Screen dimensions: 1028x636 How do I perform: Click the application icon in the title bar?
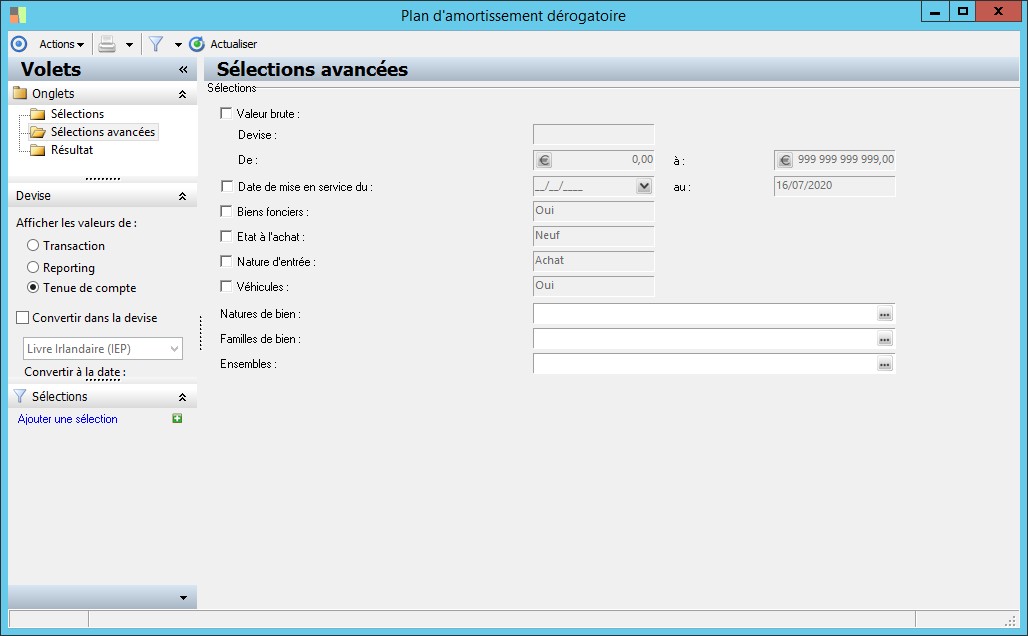pos(18,14)
